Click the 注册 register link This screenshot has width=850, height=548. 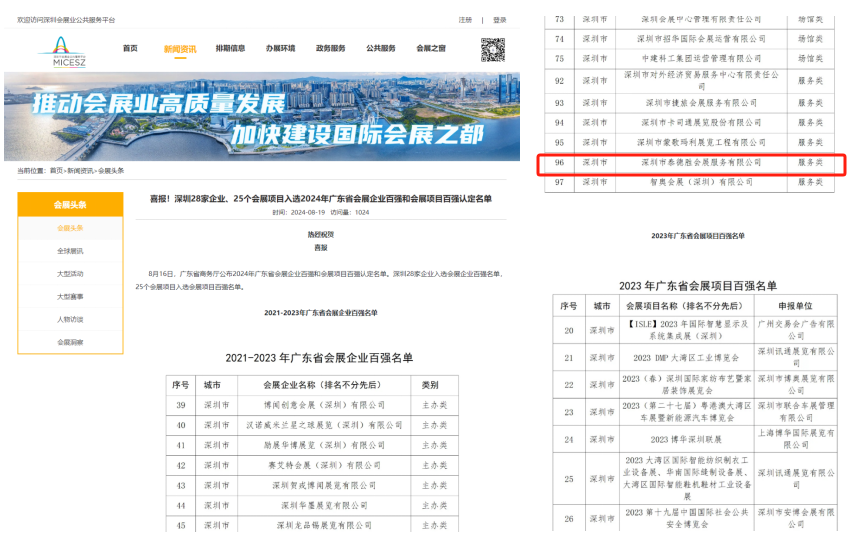pos(465,20)
